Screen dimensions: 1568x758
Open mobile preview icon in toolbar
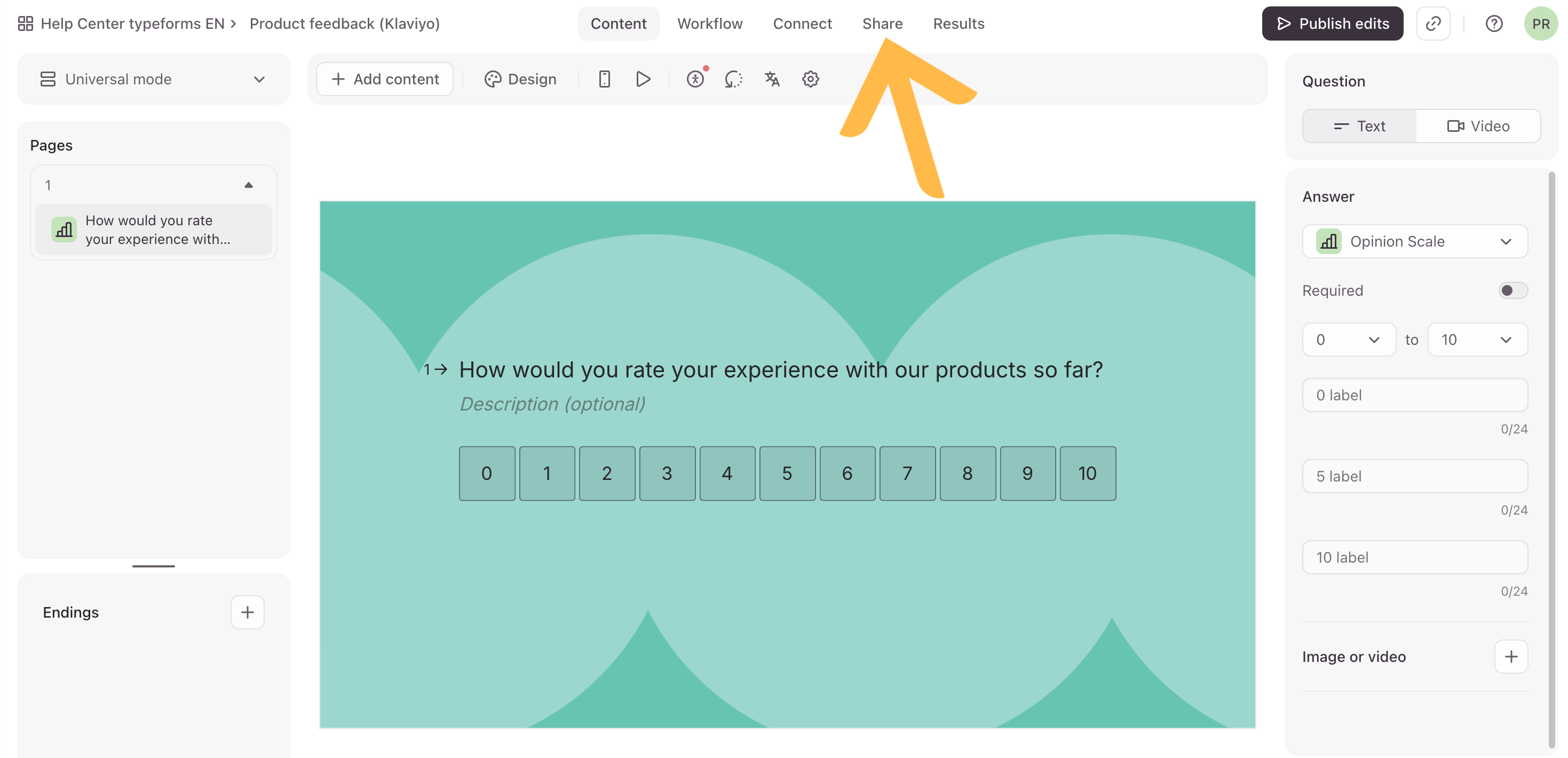(604, 79)
